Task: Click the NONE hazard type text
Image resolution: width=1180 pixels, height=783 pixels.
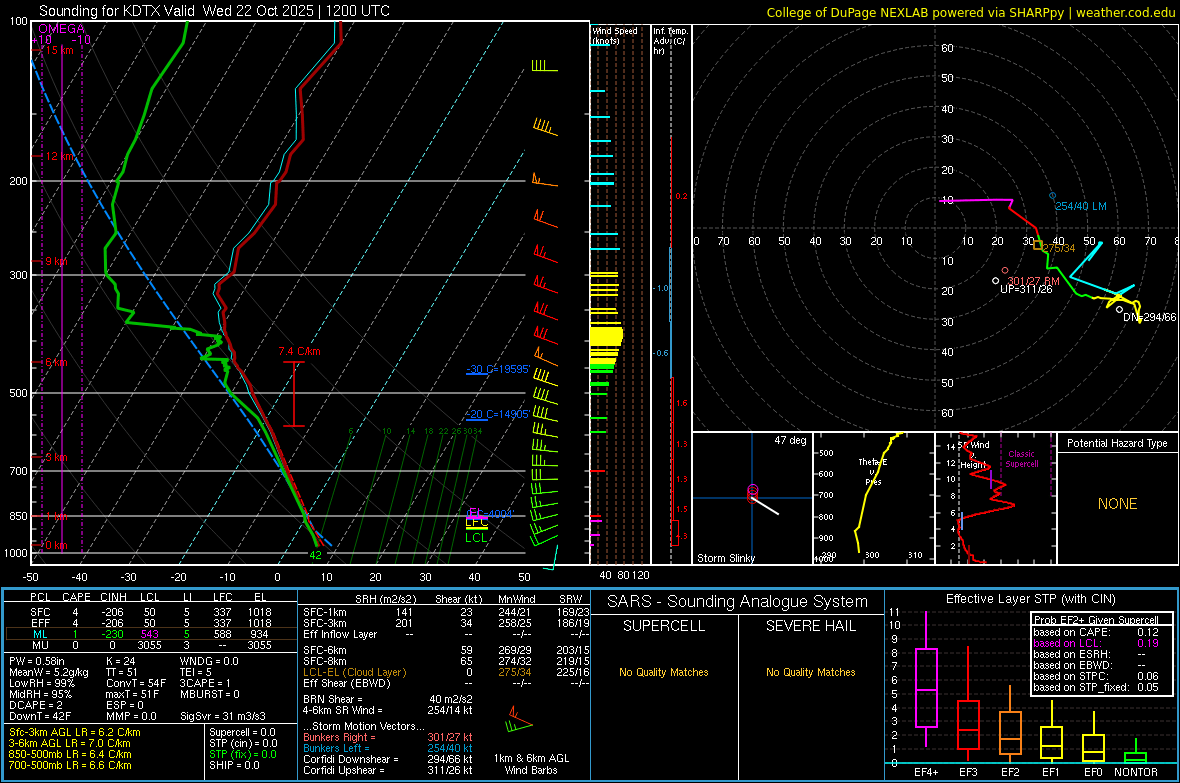Action: pyautogui.click(x=1117, y=504)
